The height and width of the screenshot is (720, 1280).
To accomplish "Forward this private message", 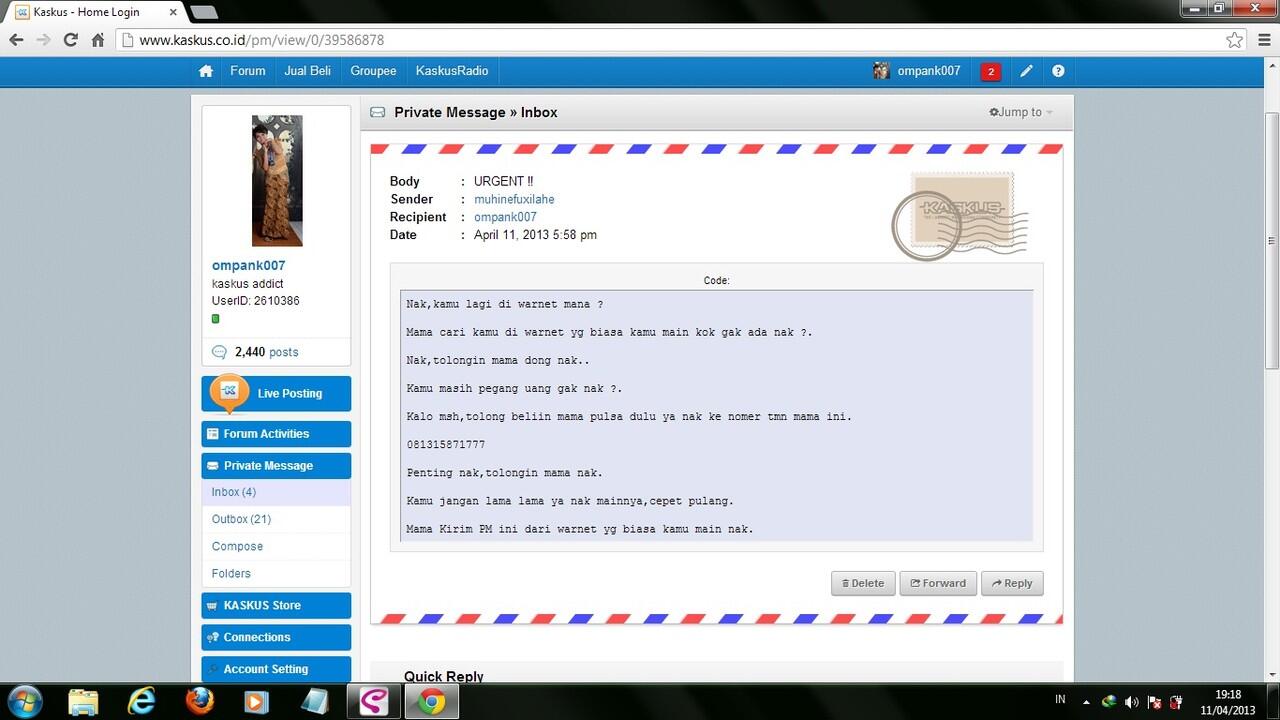I will click(x=938, y=583).
